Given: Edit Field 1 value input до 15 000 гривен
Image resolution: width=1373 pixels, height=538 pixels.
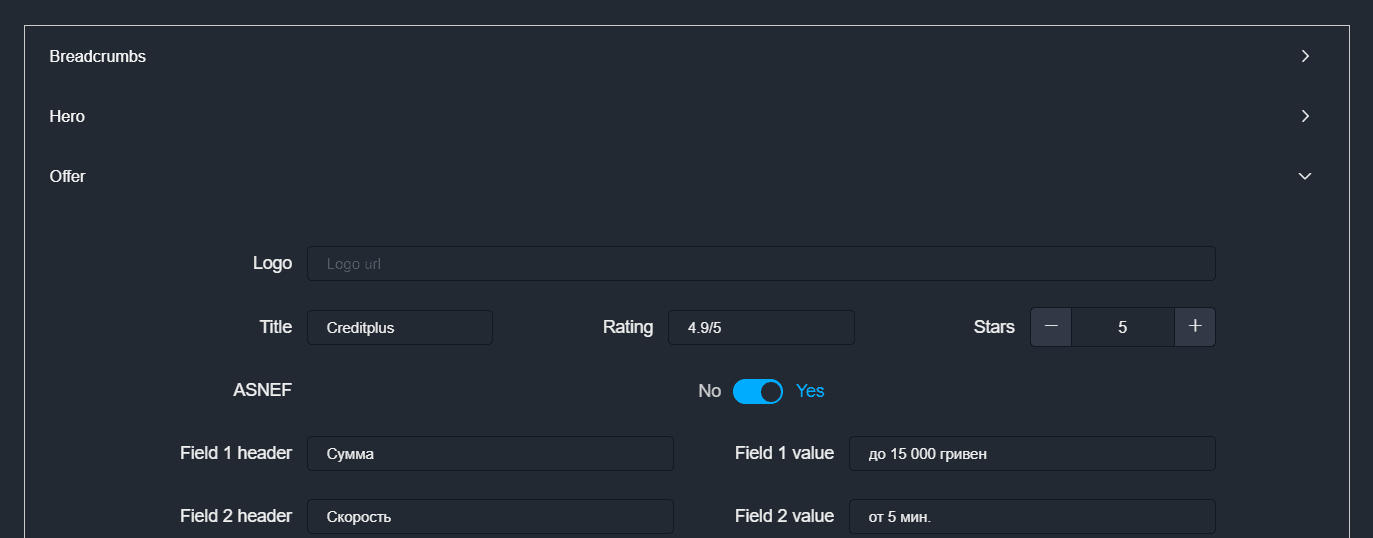Looking at the screenshot, I should (x=1032, y=453).
